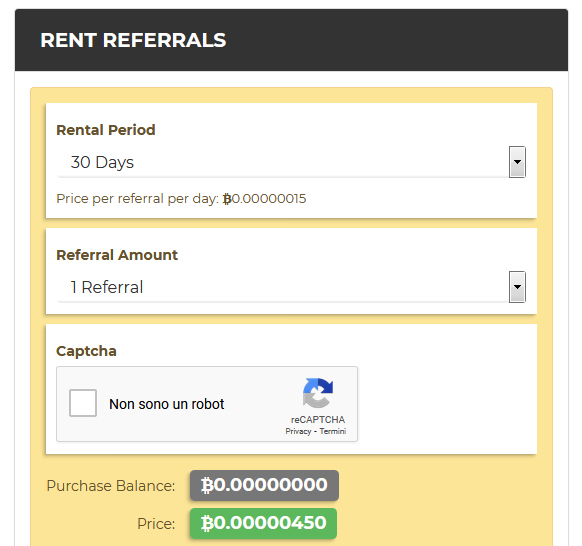The image size is (582, 546).
Task: Click the Non sono un robot text
Action: 167,404
